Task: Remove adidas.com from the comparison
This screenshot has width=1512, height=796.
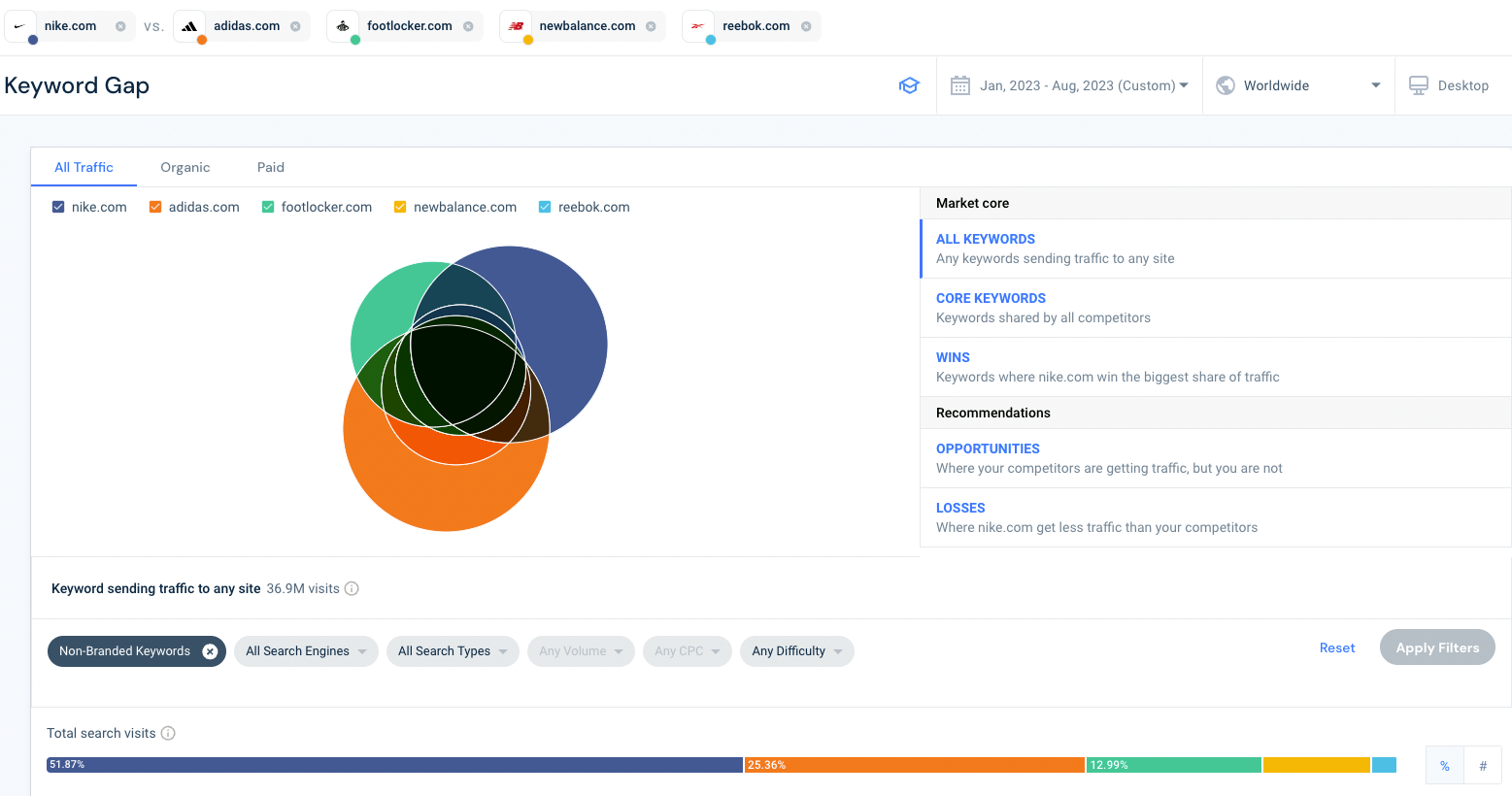Action: pos(295,26)
